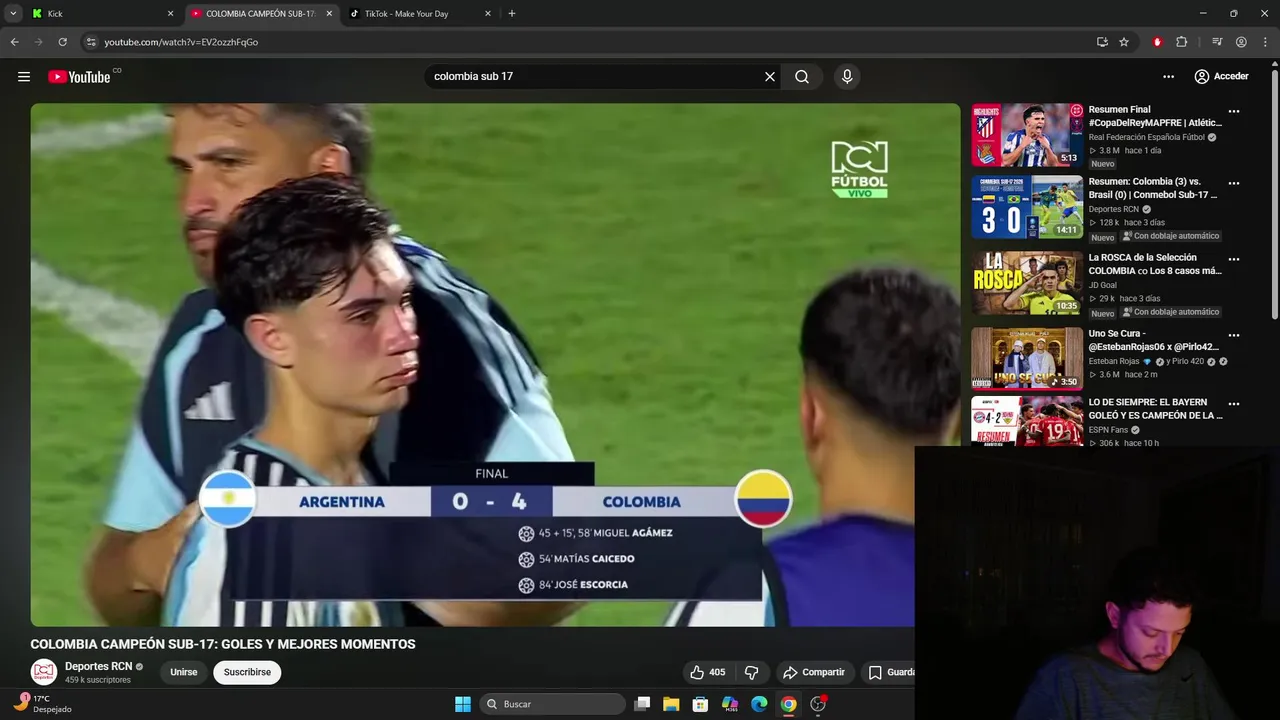Screen dimensions: 1280x720
Task: Open File Explorer from the taskbar
Action: pyautogui.click(x=671, y=704)
